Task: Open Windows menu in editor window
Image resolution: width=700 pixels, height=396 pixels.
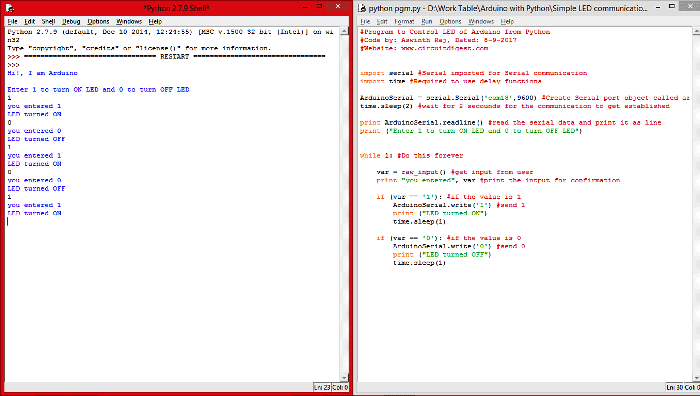Action: click(x=481, y=21)
